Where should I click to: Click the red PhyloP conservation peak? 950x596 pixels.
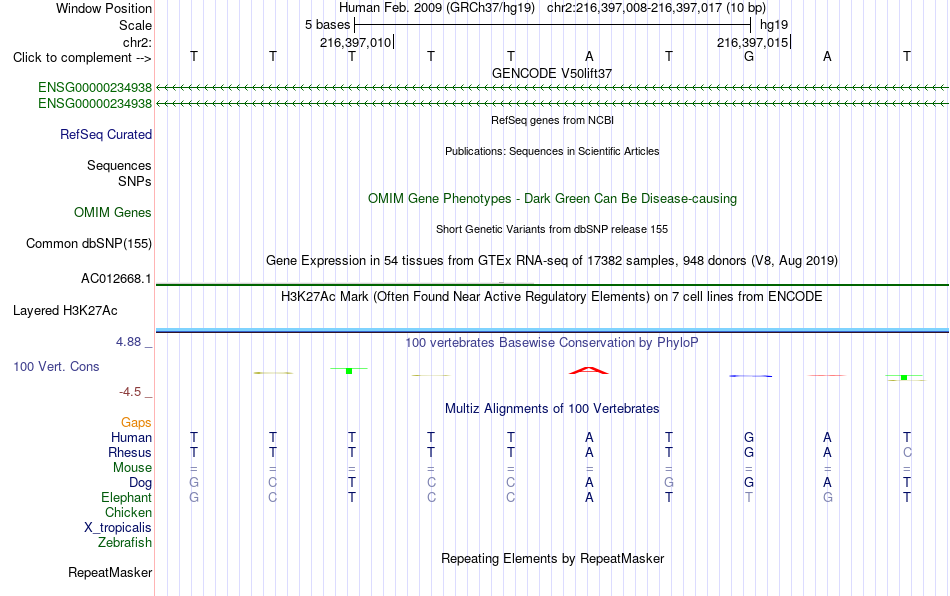588,370
